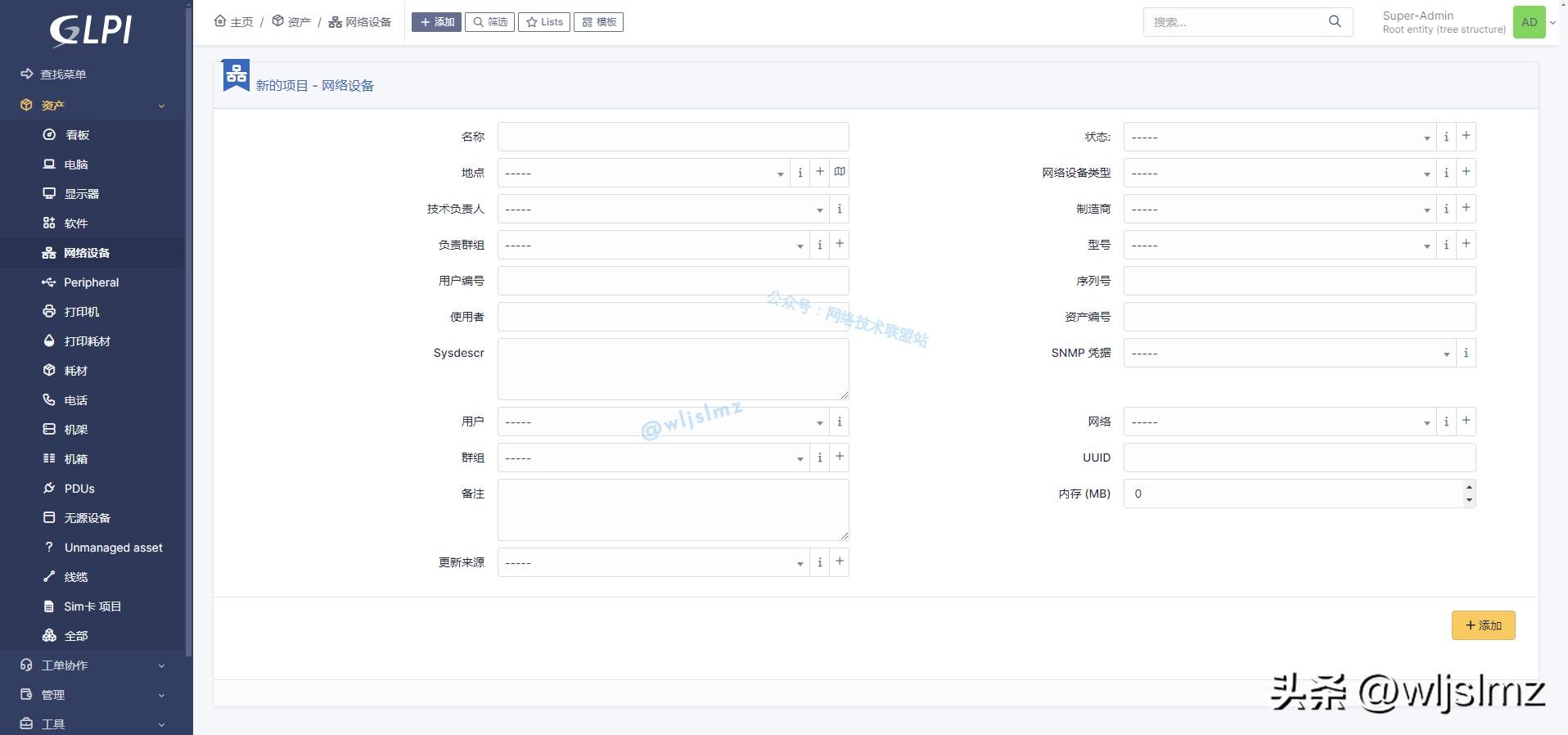
Task: Open the 型号 dropdown
Action: [1278, 245]
